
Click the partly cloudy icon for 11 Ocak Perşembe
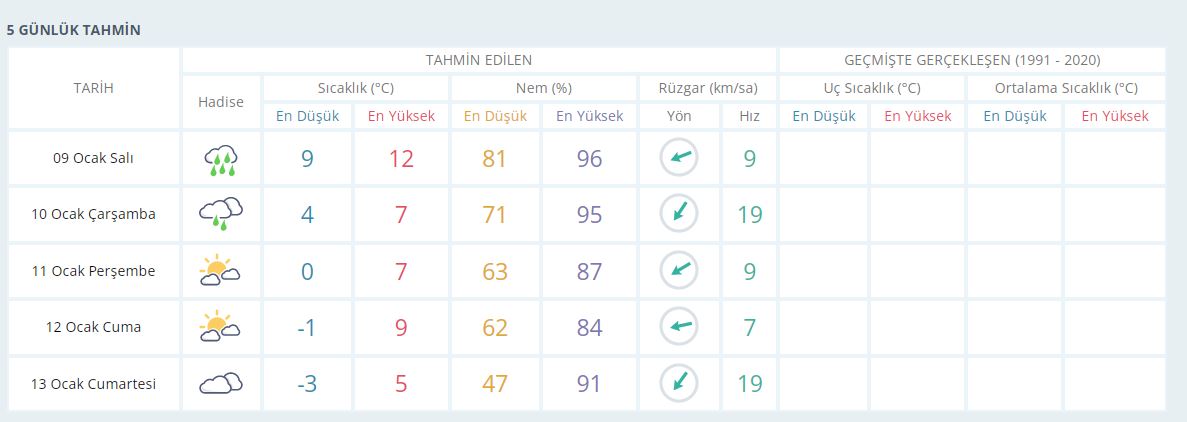click(221, 270)
